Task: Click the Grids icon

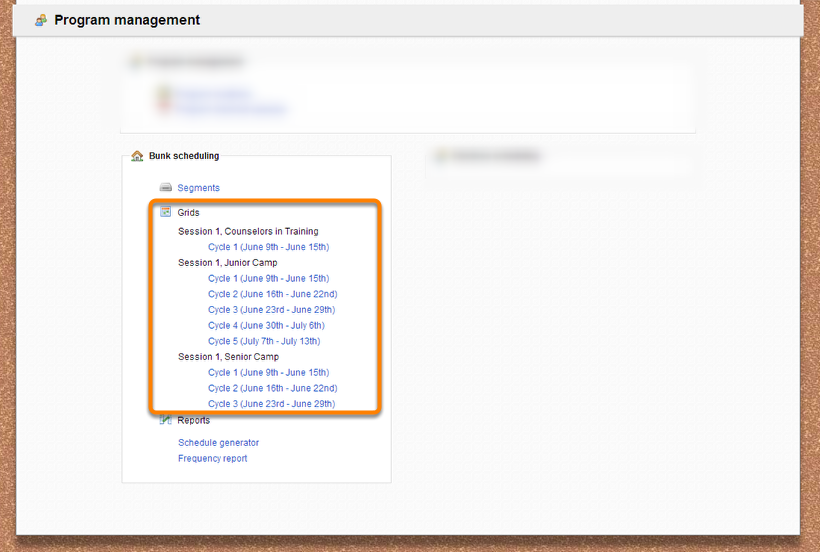Action: pos(166,212)
